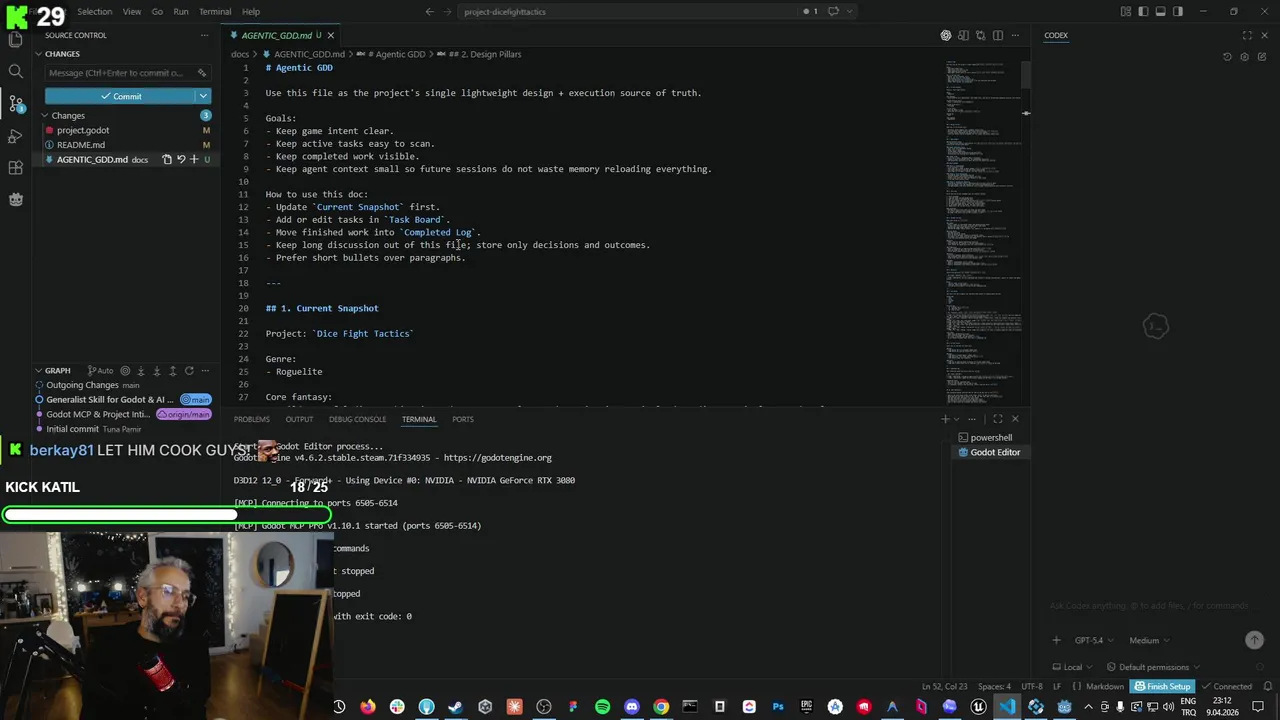Click the open changes compare icon
This screenshot has width=1280, height=720.
coord(981,36)
